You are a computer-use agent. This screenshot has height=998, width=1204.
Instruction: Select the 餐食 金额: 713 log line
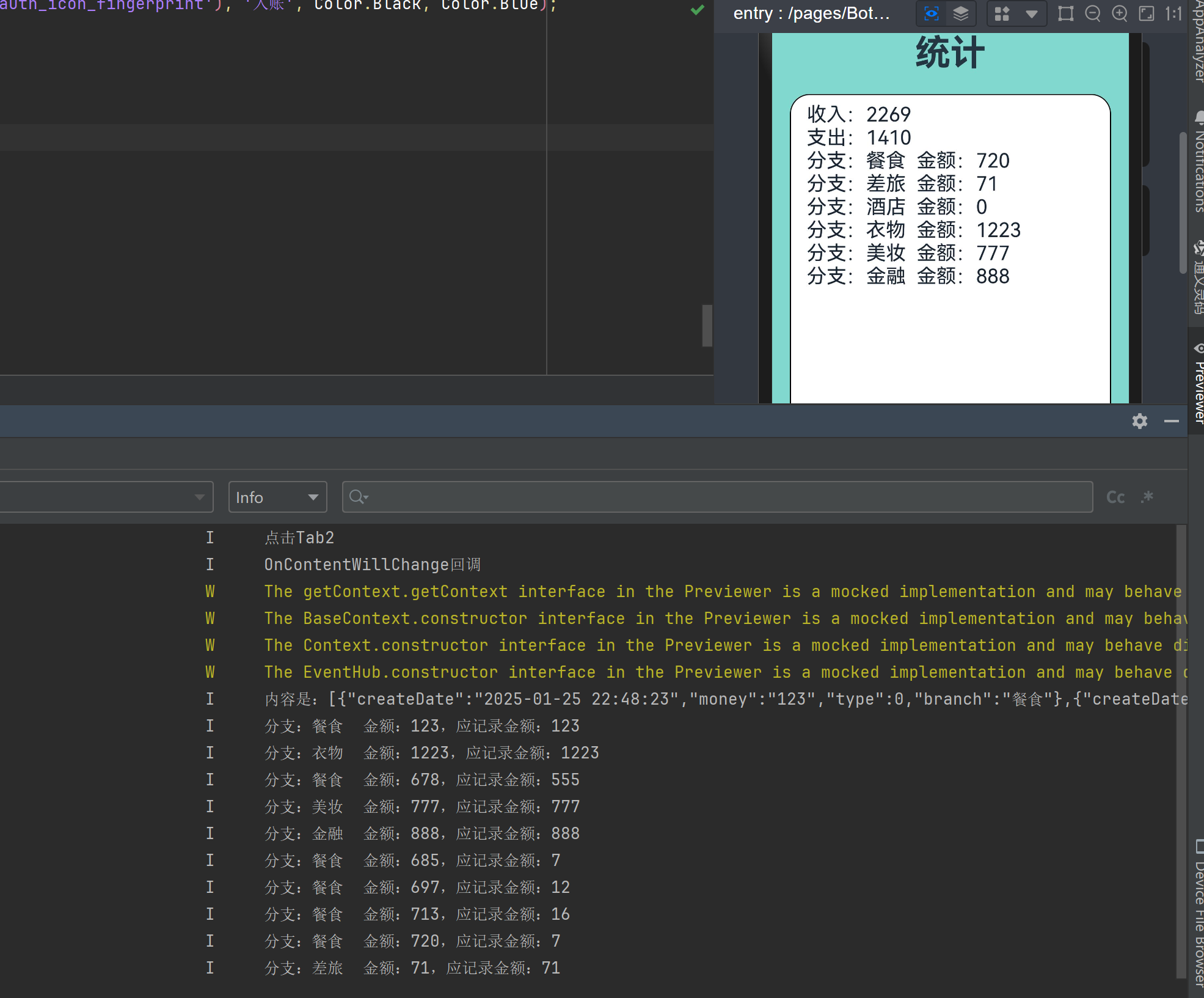pyautogui.click(x=417, y=914)
